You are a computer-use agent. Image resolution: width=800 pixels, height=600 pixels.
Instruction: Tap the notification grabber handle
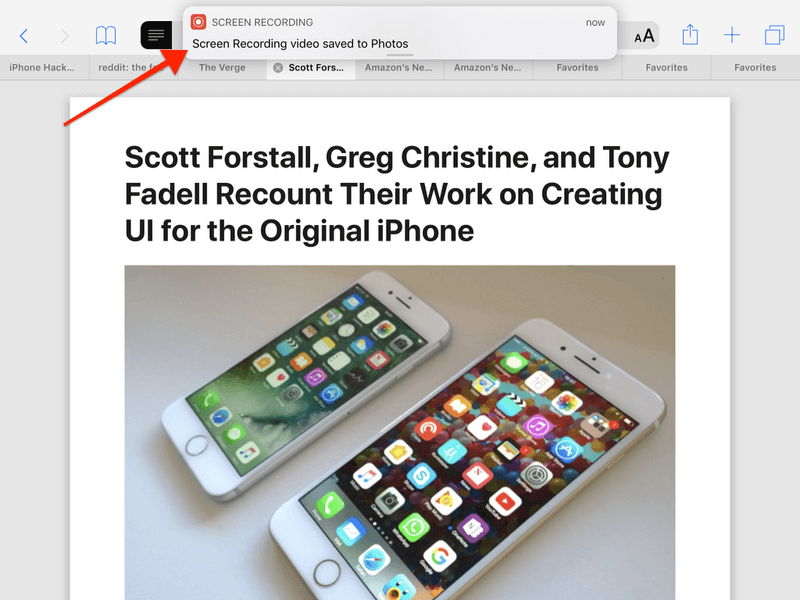399,55
